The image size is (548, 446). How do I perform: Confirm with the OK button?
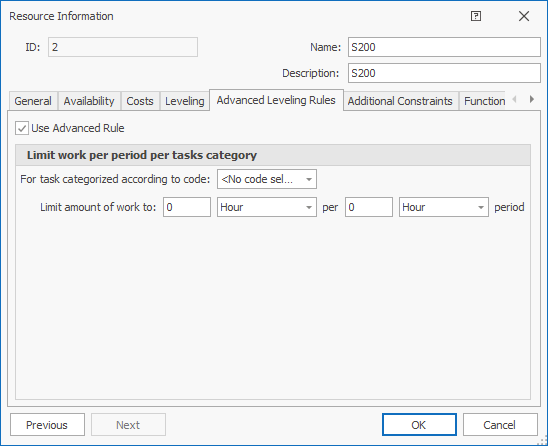click(419, 425)
